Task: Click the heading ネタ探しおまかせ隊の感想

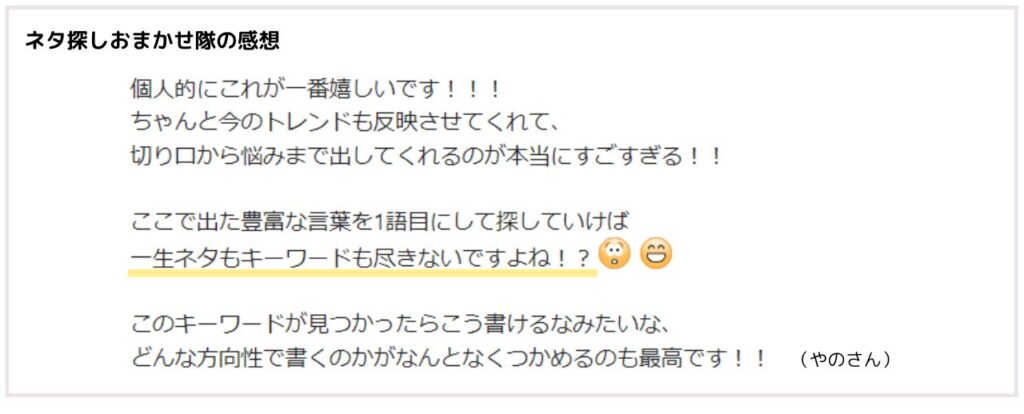Action: (152, 41)
